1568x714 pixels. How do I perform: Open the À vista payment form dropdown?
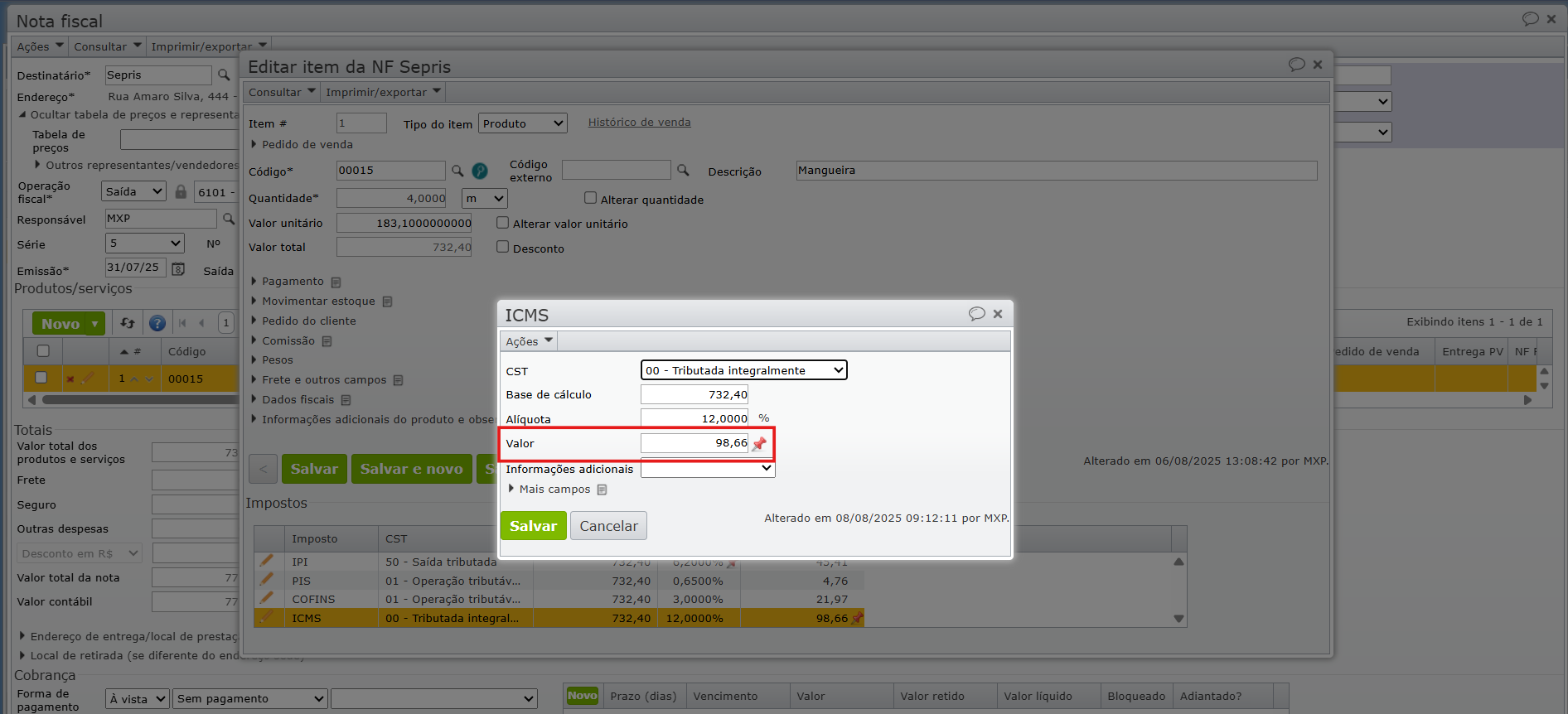tap(138, 699)
